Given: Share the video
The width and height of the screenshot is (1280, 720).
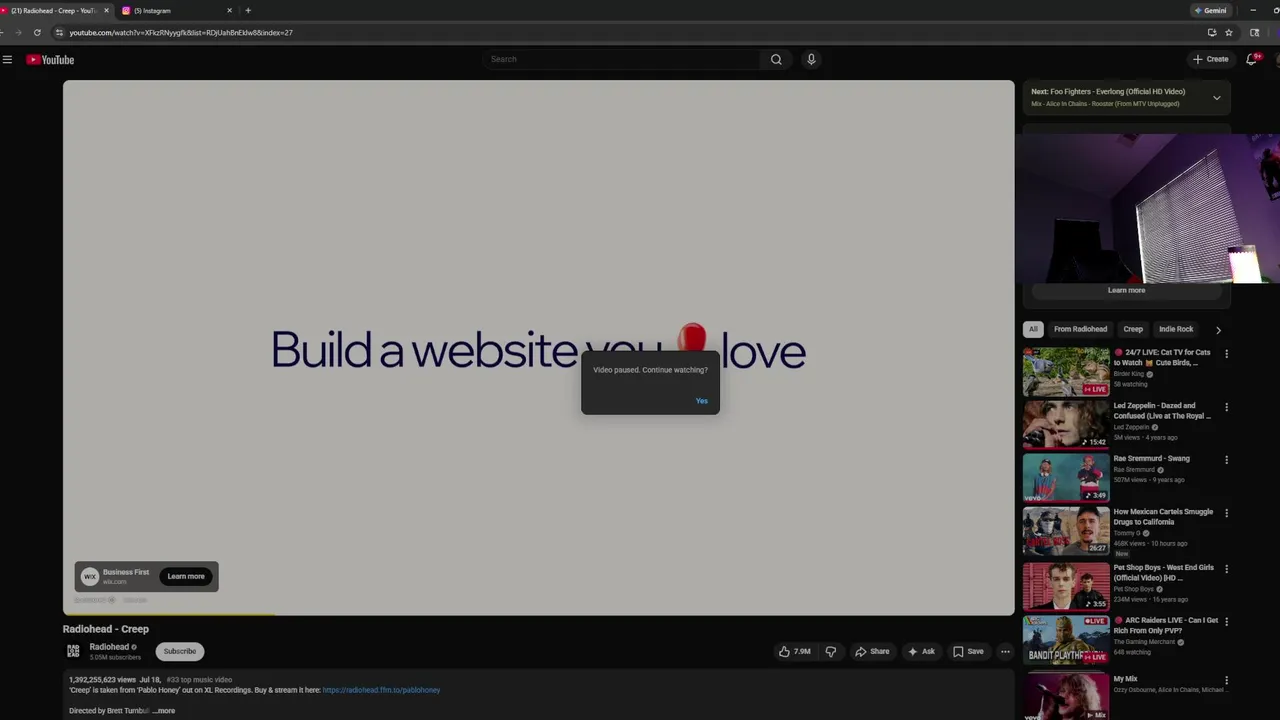Looking at the screenshot, I should 872,651.
